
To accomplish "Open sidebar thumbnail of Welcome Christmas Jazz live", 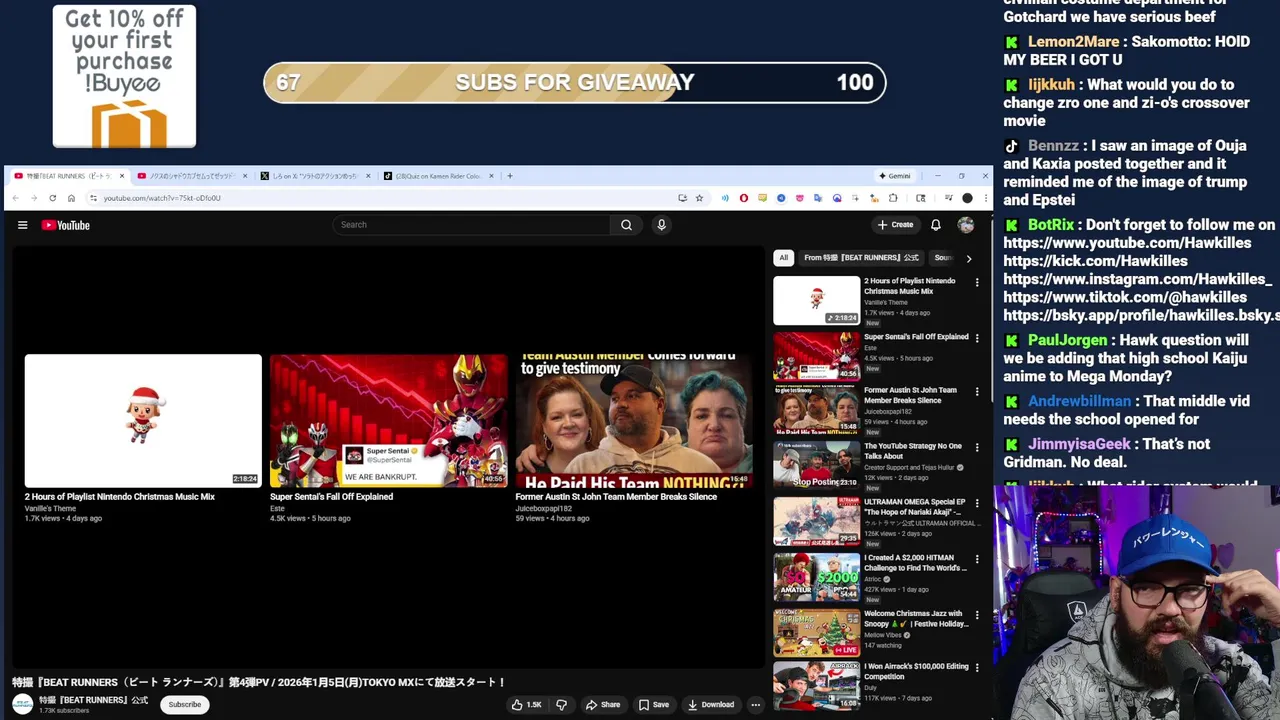I will click(816, 632).
